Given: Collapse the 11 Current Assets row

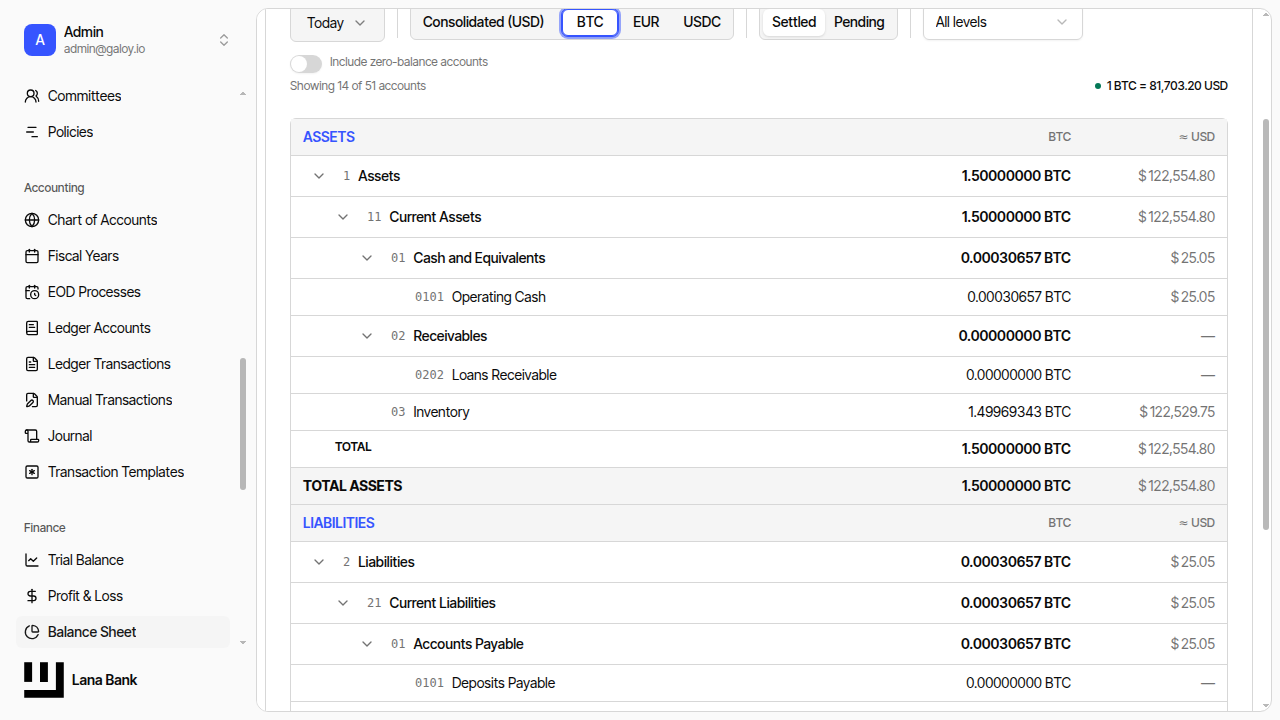Looking at the screenshot, I should (x=343, y=217).
